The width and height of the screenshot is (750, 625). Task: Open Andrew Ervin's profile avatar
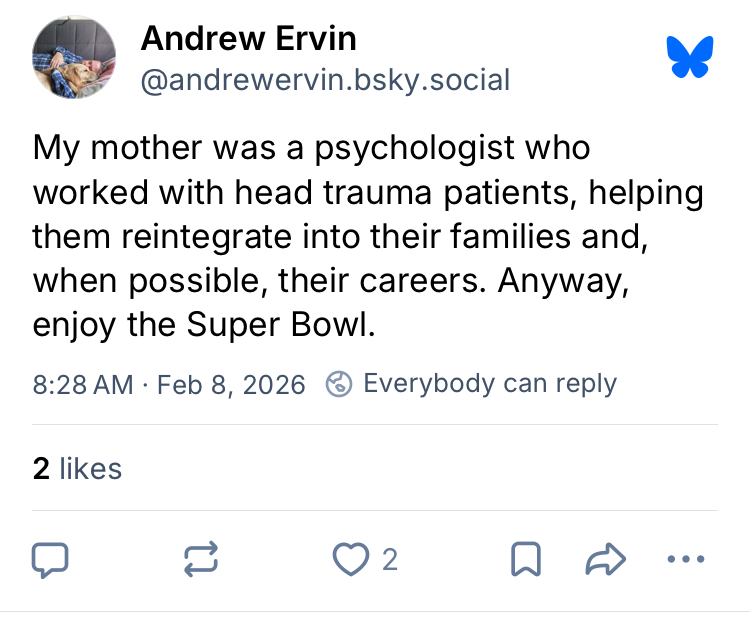(75, 58)
